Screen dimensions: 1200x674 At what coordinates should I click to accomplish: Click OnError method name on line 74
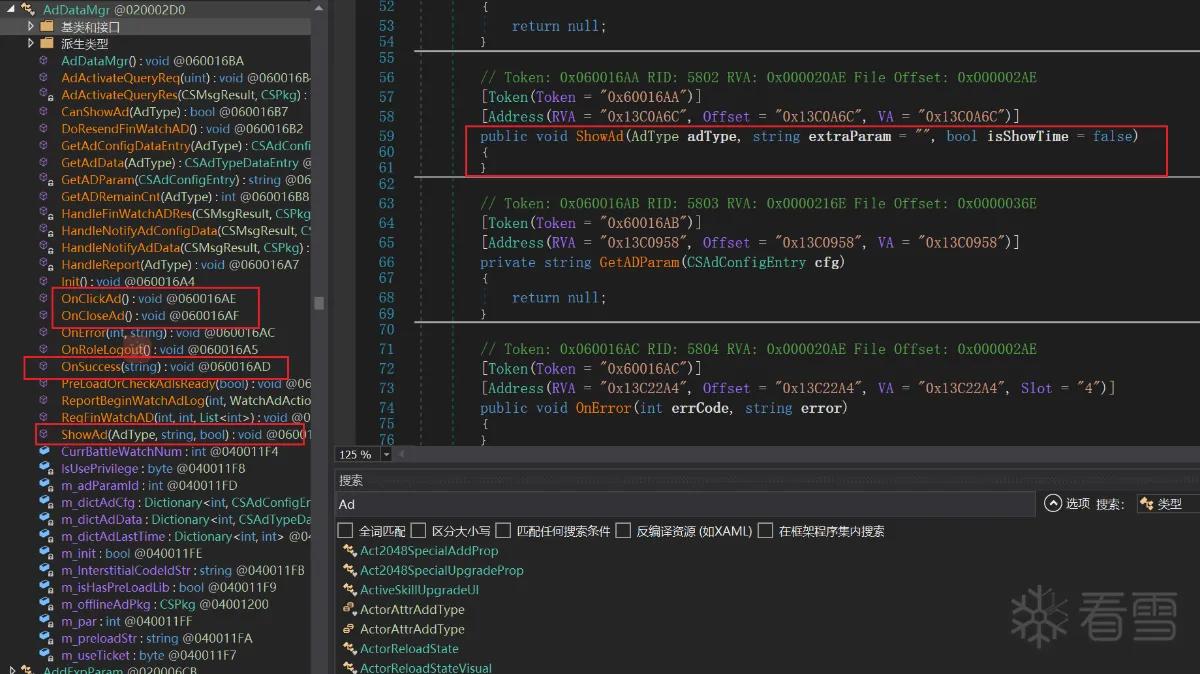[603, 407]
